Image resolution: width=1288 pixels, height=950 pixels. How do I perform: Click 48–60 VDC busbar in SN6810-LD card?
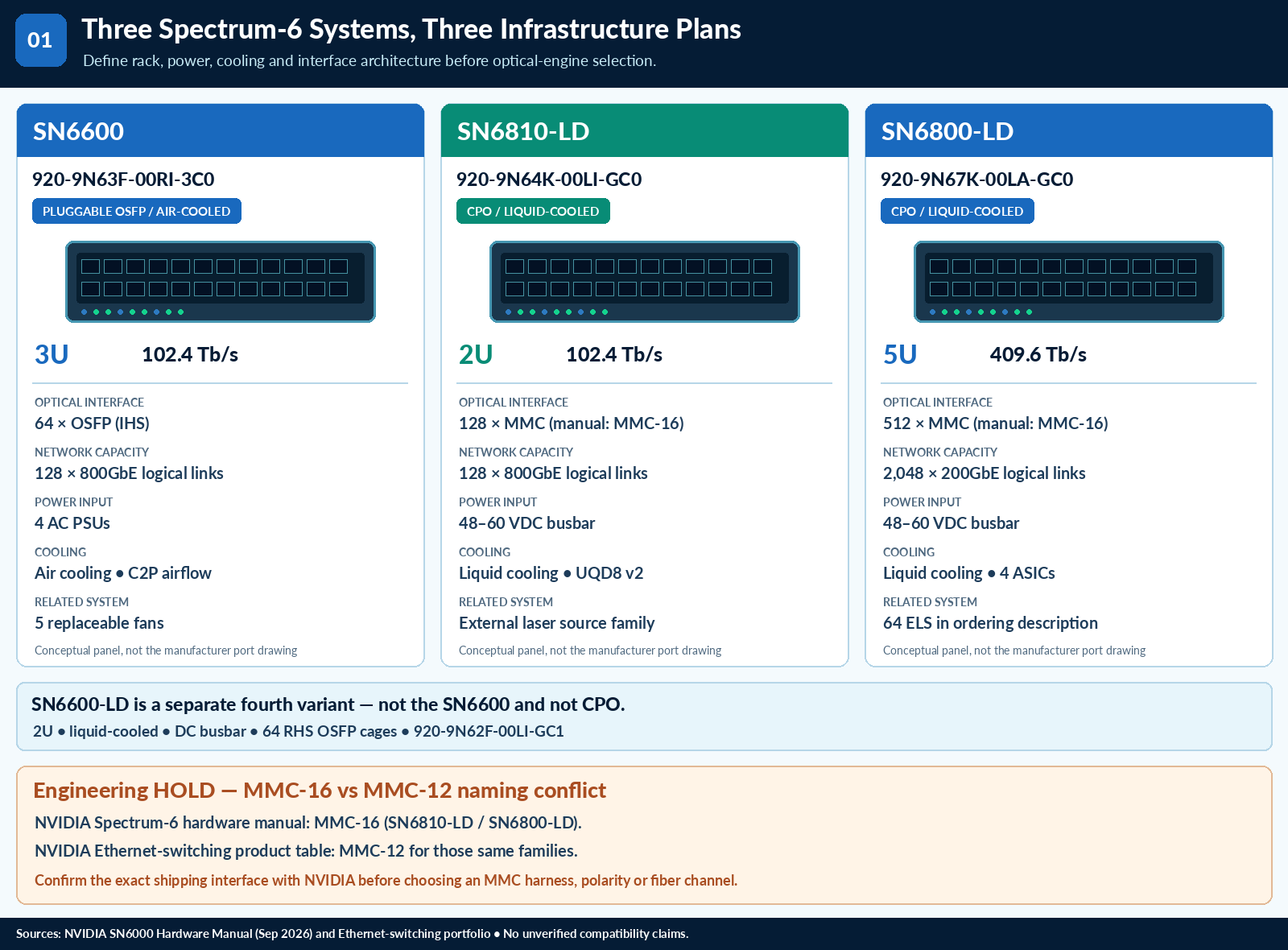pyautogui.click(x=527, y=523)
